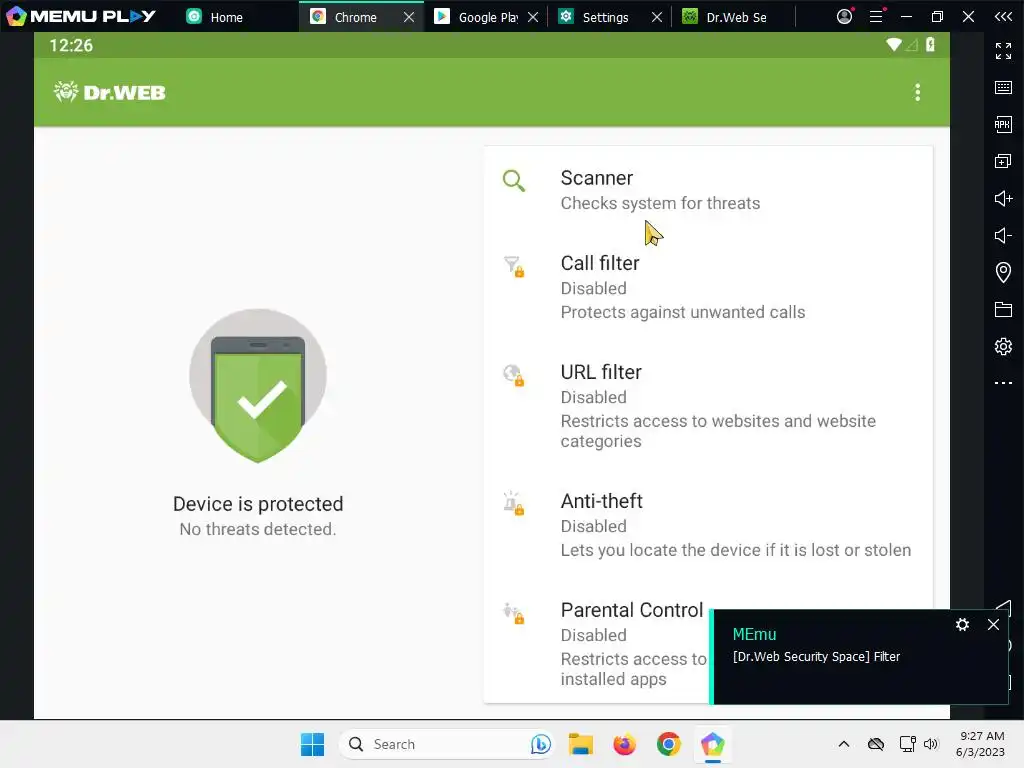Screen dimensions: 1024x768
Task: Launch Firefox from the taskbar
Action: pyautogui.click(x=625, y=744)
